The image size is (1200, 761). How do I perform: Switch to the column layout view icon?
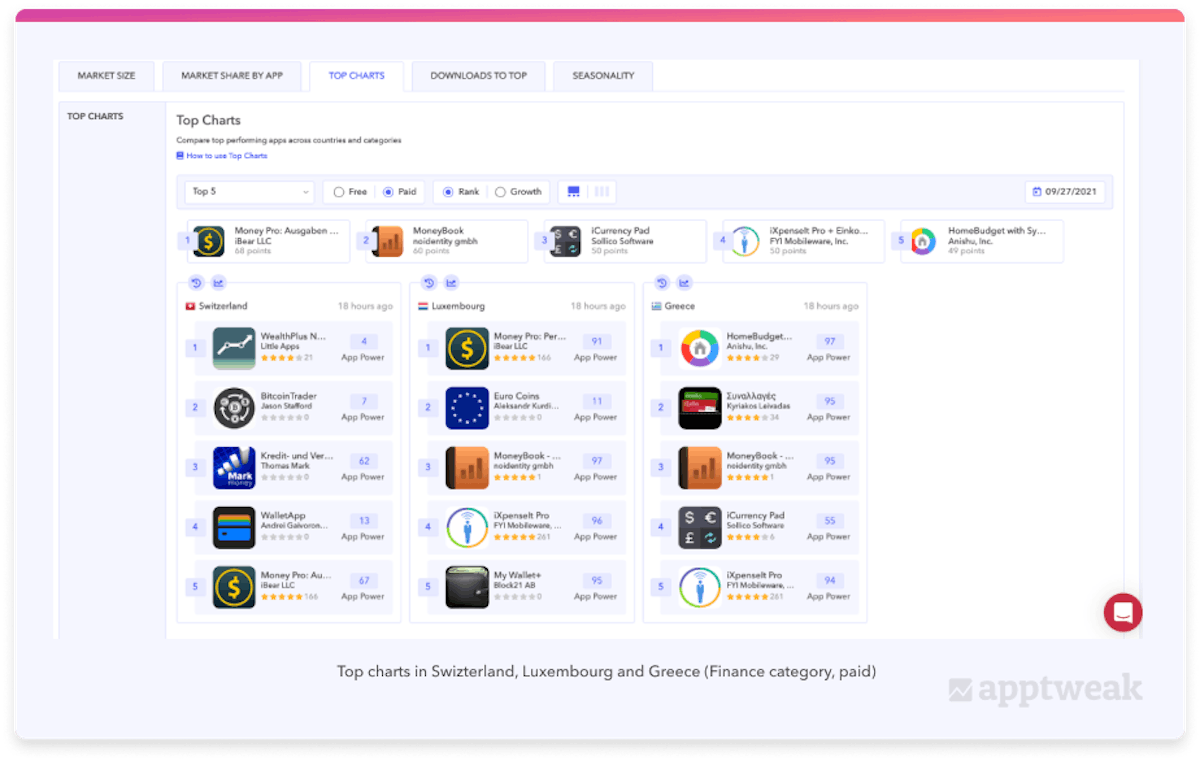click(x=602, y=192)
